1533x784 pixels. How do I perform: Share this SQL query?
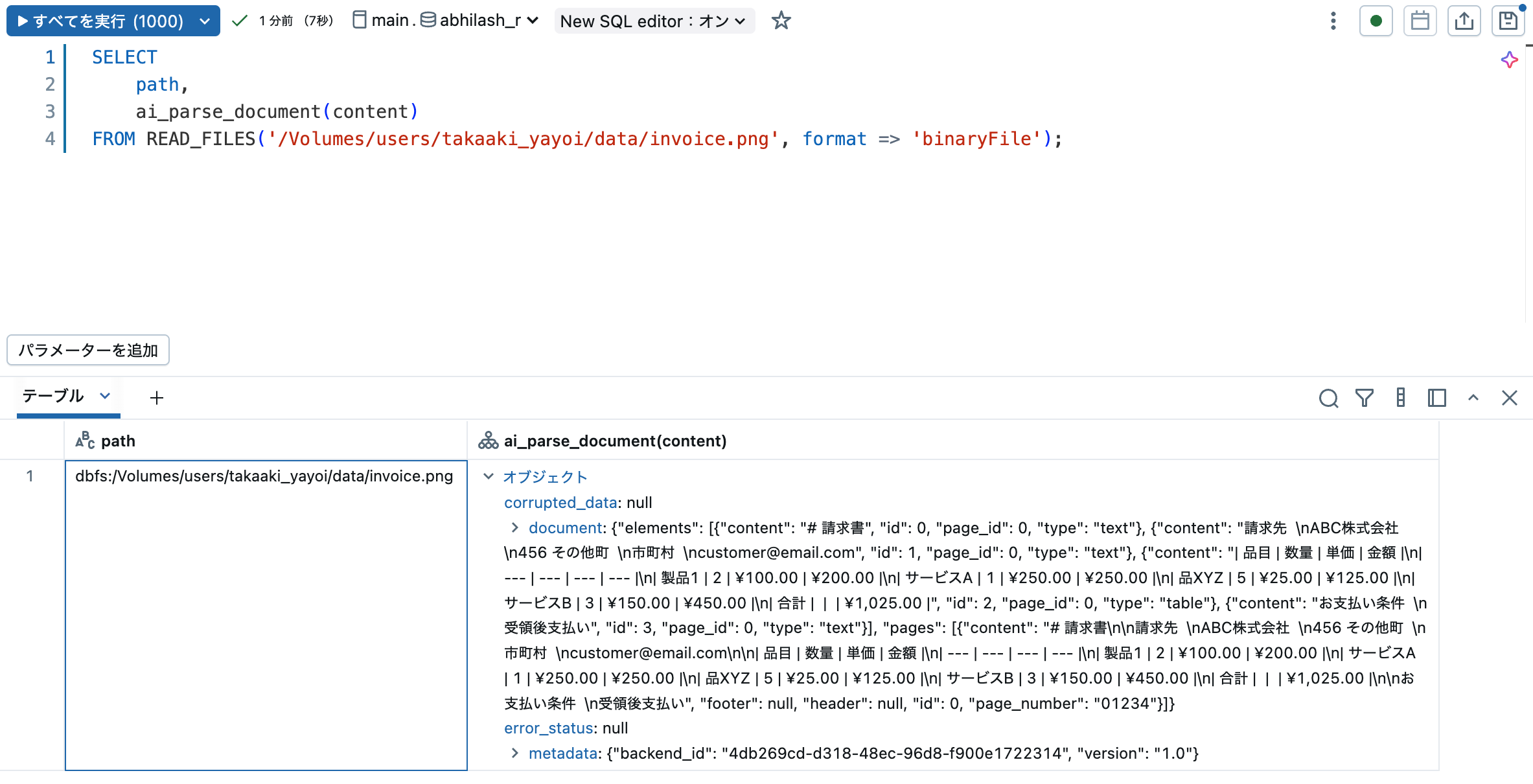[x=1464, y=20]
